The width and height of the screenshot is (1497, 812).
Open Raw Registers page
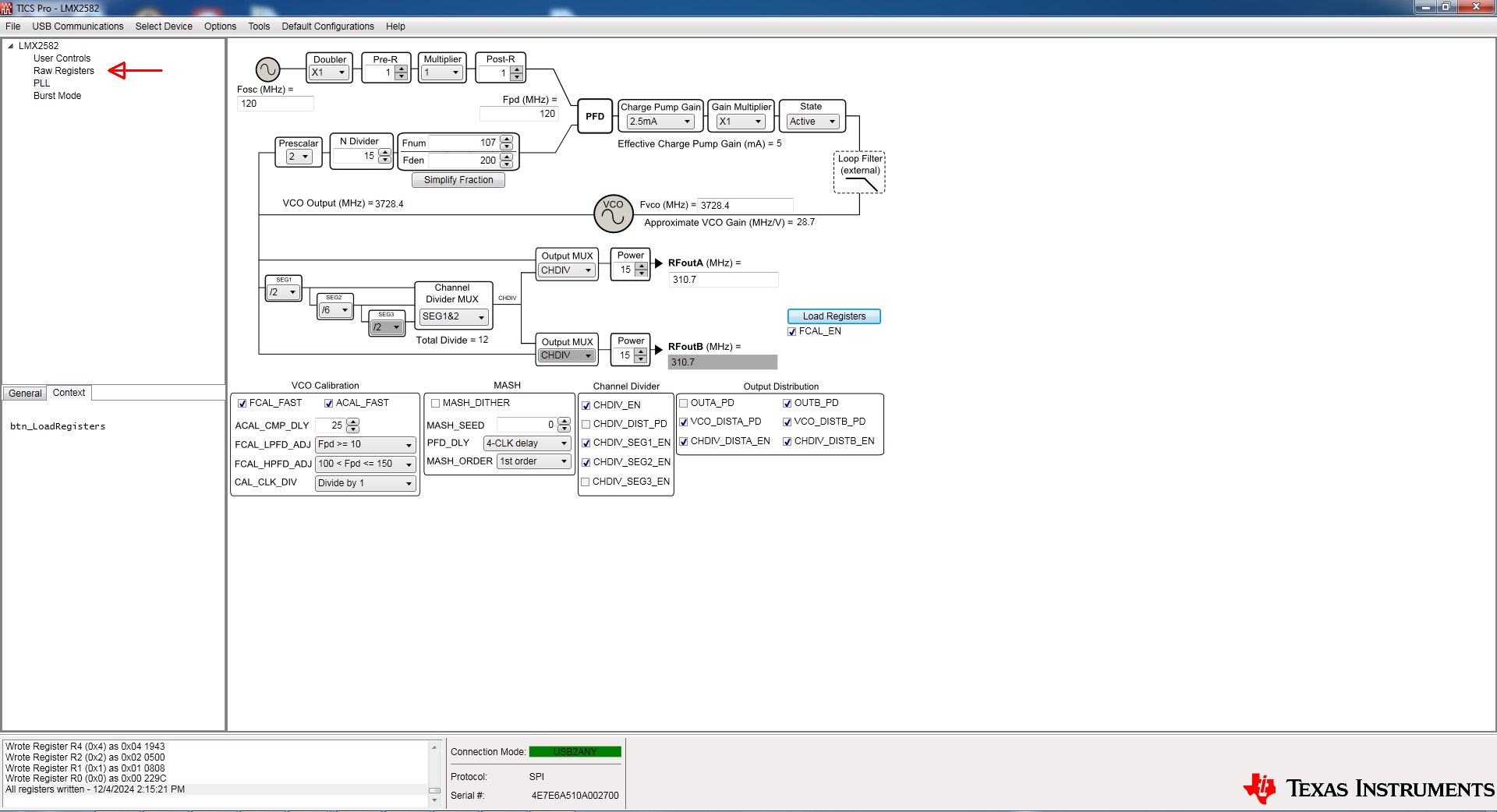tap(64, 71)
